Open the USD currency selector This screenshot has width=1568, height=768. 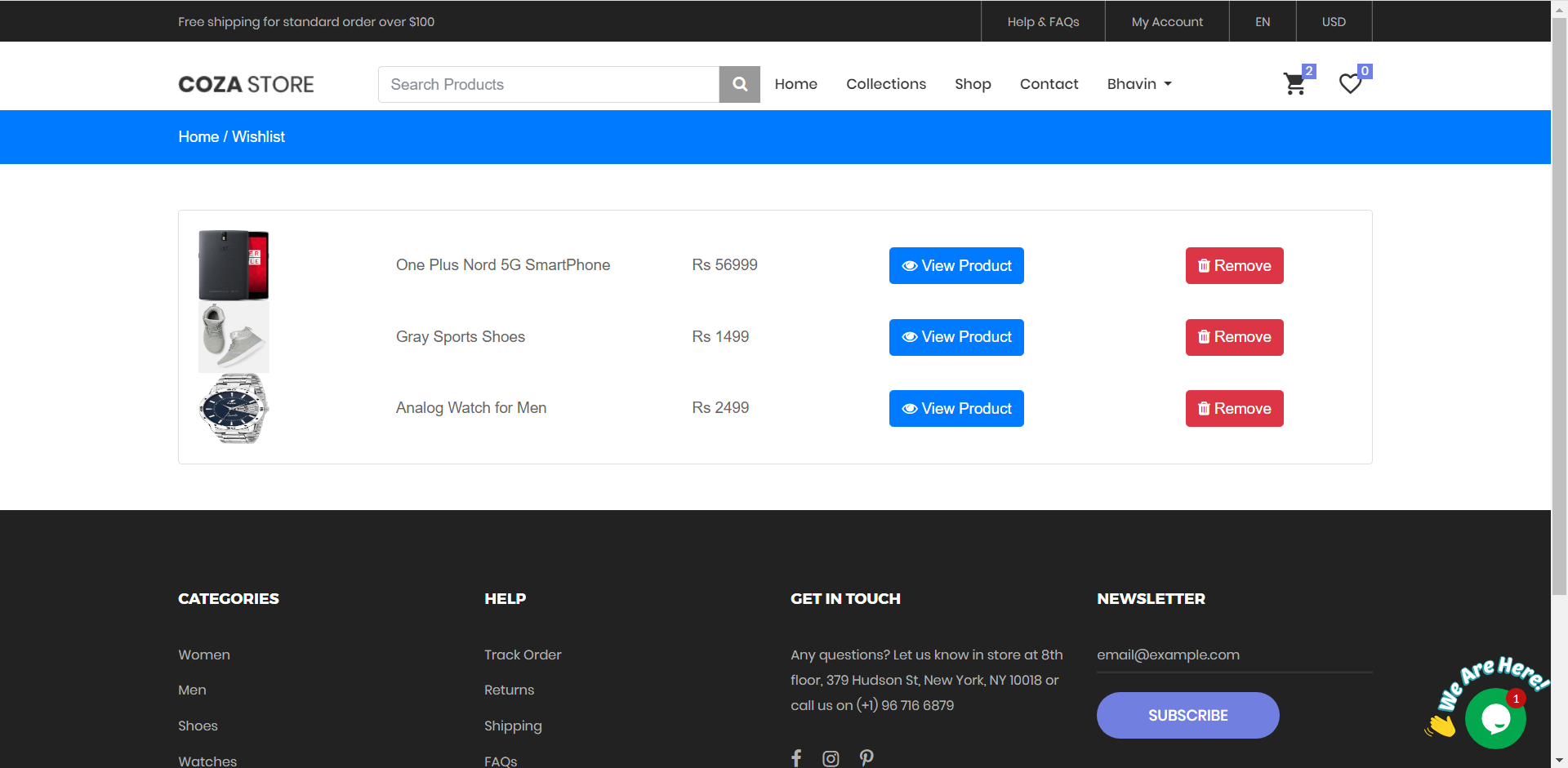tap(1334, 21)
